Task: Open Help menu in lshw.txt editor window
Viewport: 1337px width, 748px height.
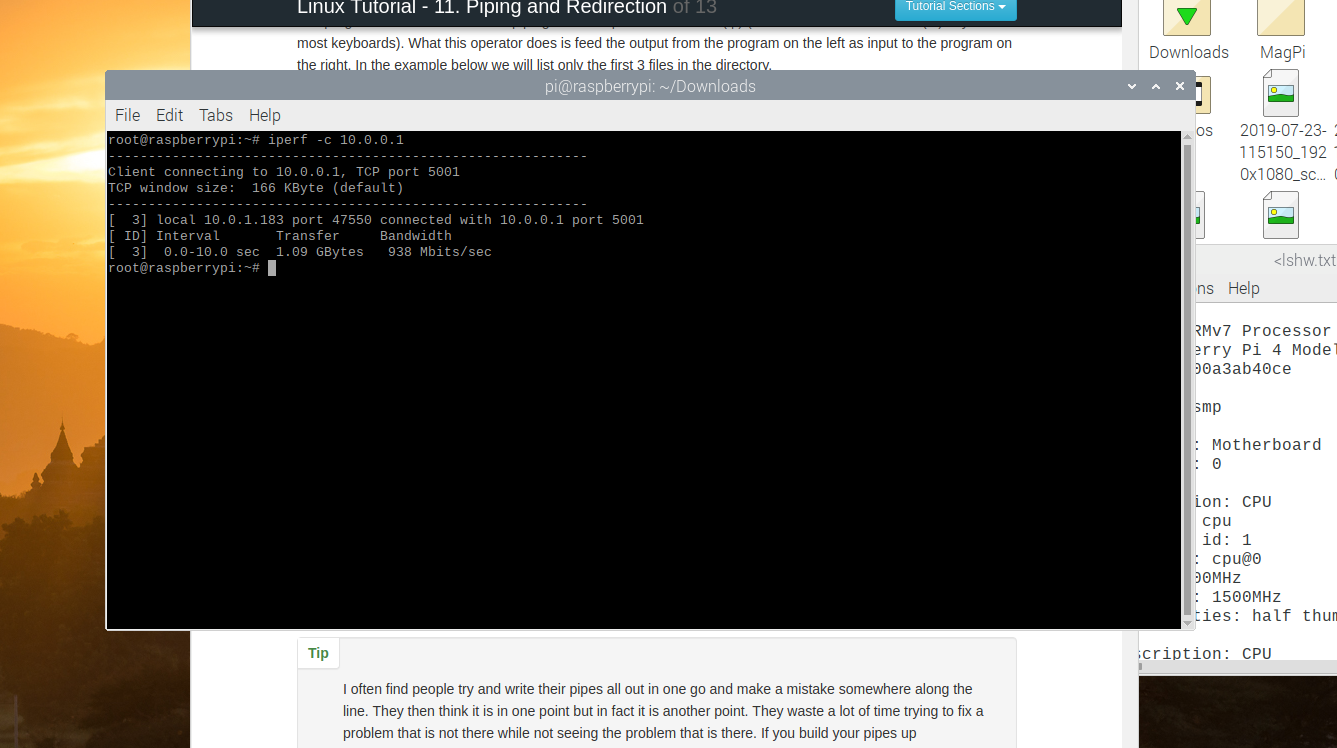Action: 1244,288
